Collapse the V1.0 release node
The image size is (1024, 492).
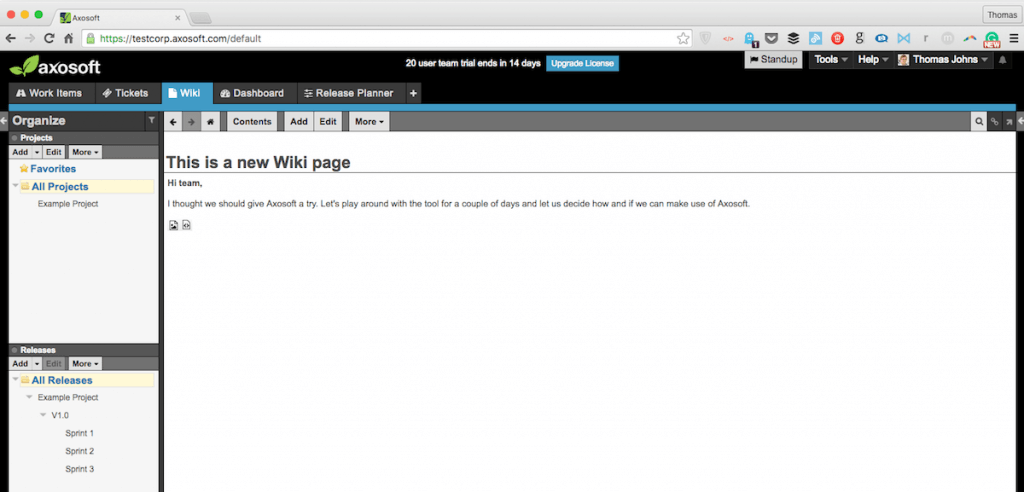click(42, 415)
